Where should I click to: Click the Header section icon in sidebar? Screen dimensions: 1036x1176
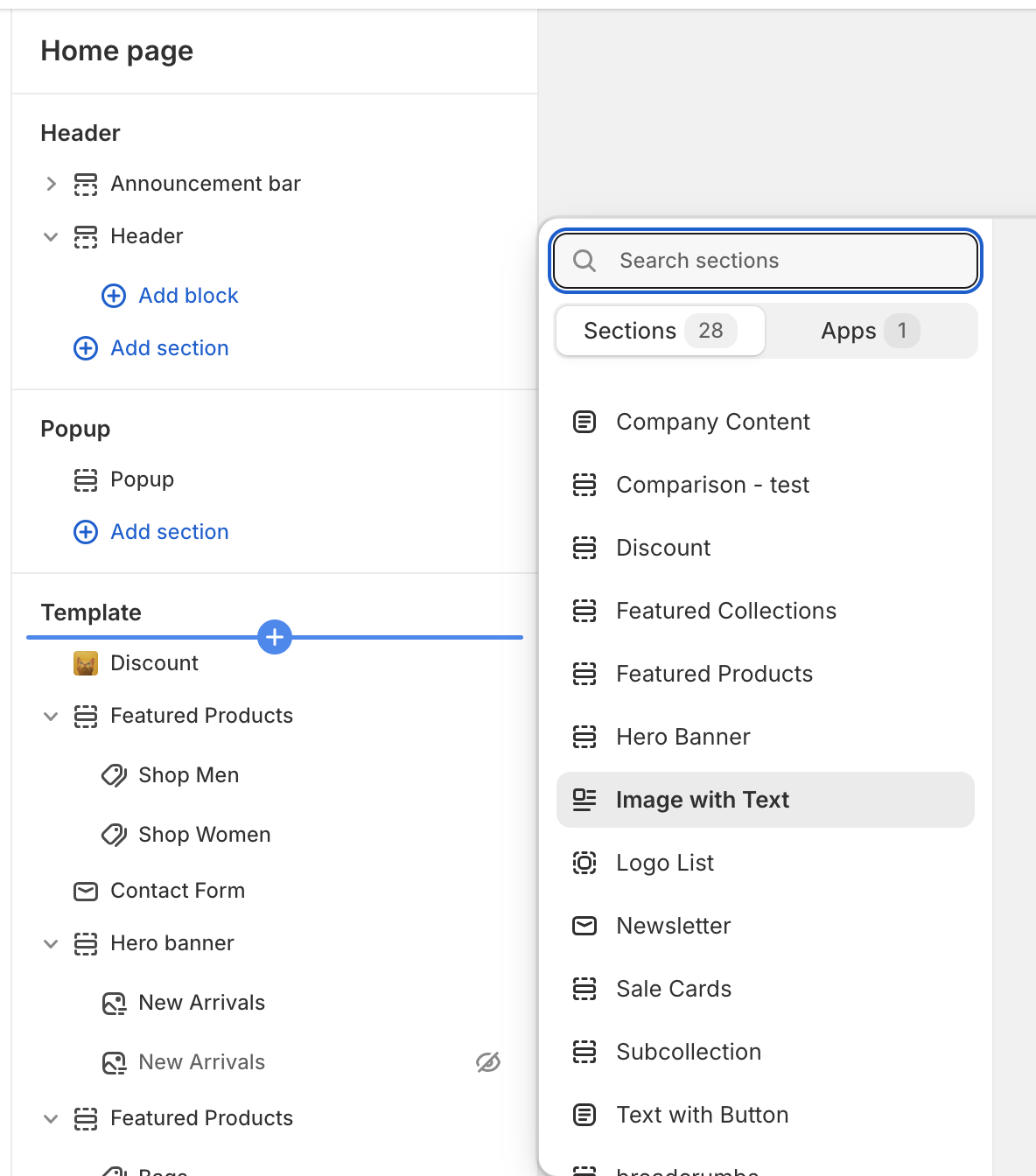coord(86,237)
